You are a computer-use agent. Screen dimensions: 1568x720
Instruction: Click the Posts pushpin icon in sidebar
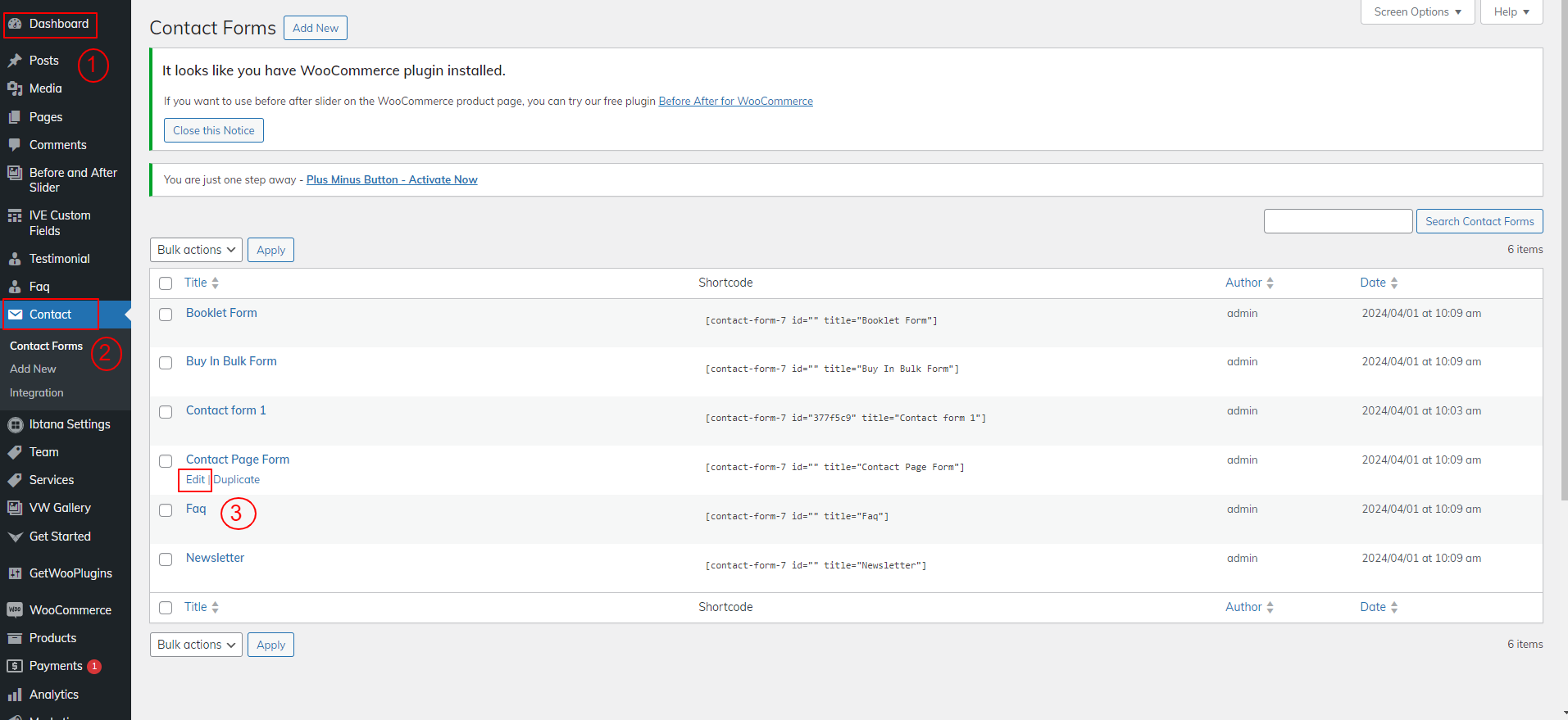(x=15, y=61)
